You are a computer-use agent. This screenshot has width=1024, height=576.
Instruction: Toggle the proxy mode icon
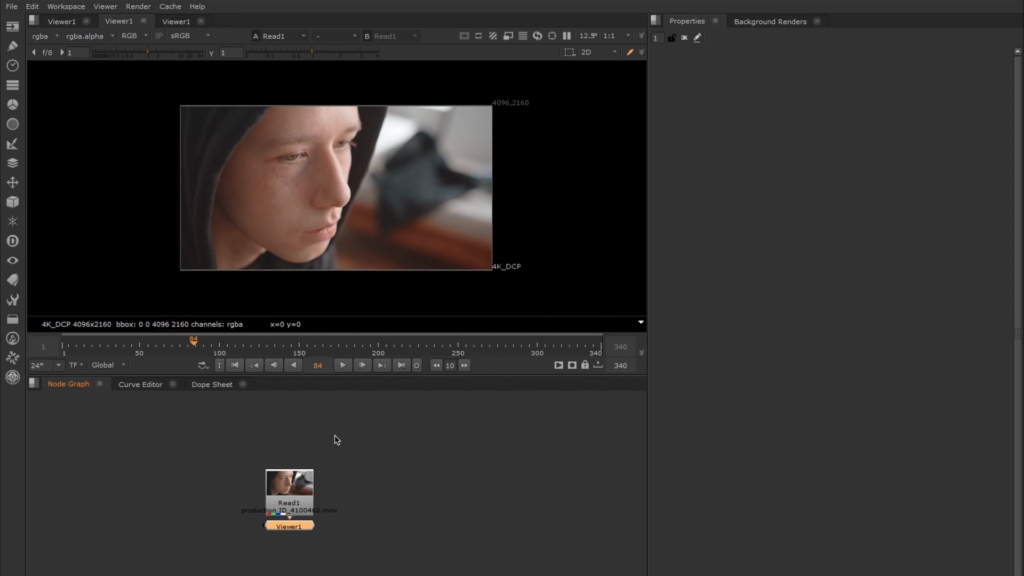point(508,36)
